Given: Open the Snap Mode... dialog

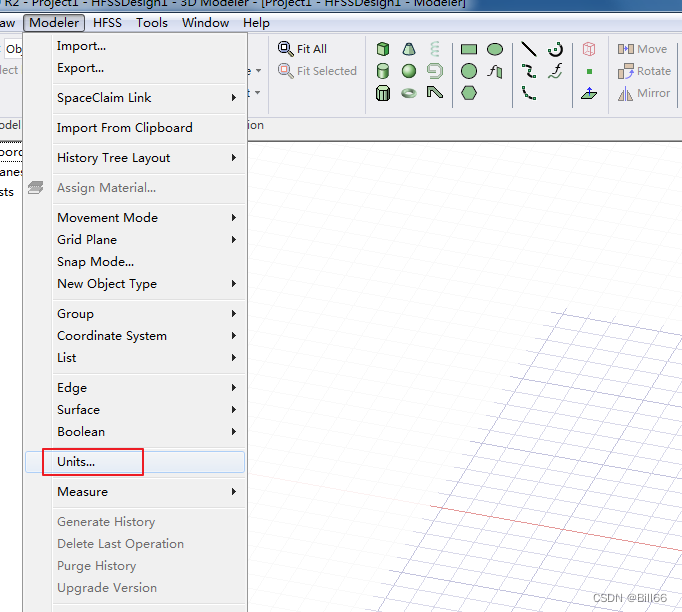Looking at the screenshot, I should coord(135,262).
